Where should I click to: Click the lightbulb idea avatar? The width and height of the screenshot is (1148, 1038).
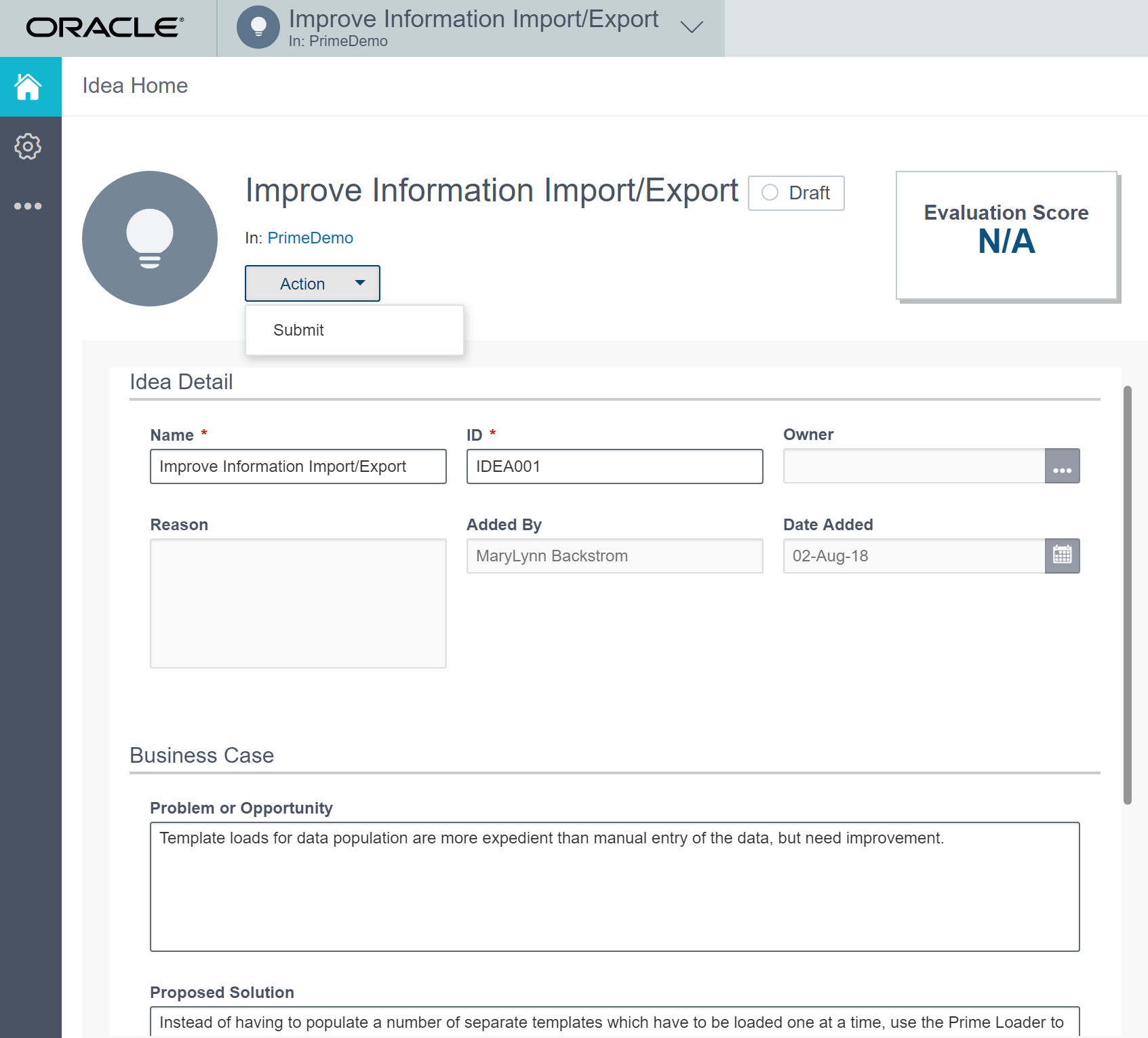[149, 238]
